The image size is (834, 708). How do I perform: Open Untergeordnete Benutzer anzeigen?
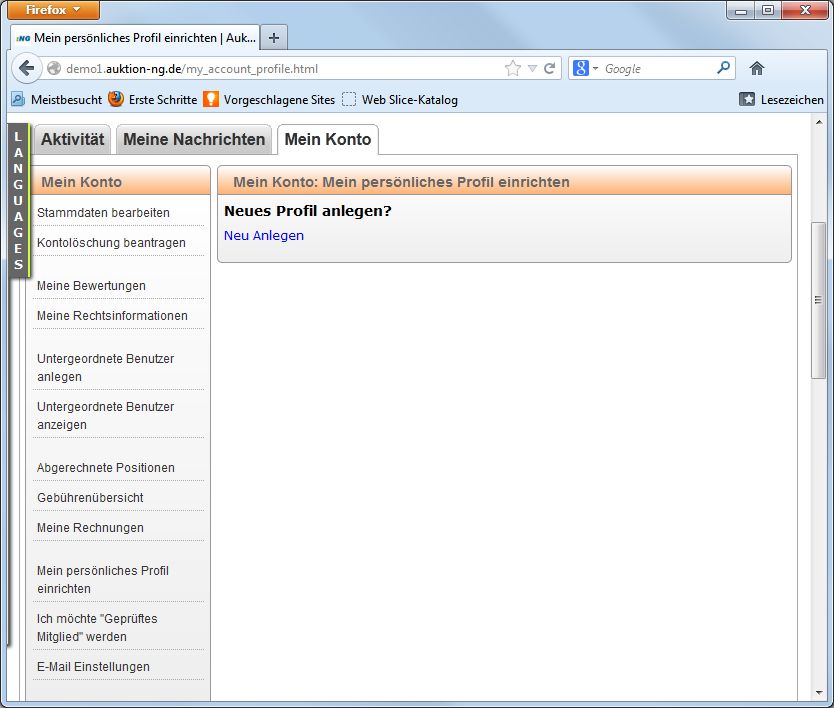105,415
